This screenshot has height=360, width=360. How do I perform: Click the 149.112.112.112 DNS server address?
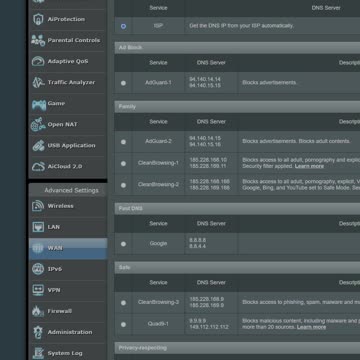pyautogui.click(x=209, y=327)
